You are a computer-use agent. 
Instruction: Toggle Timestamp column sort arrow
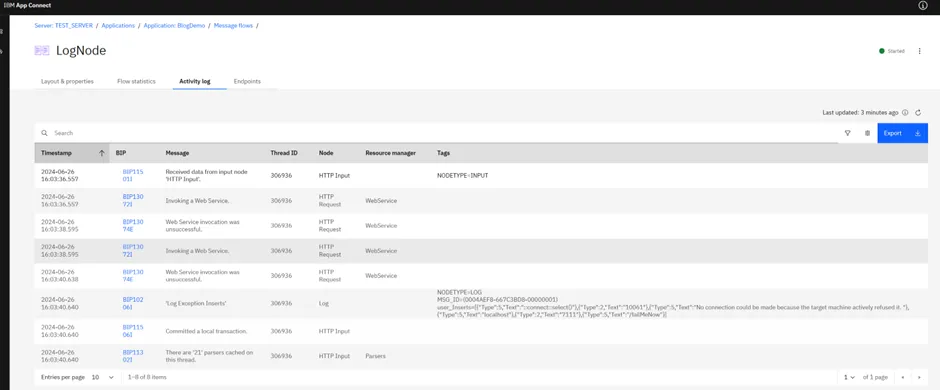click(x=102, y=153)
